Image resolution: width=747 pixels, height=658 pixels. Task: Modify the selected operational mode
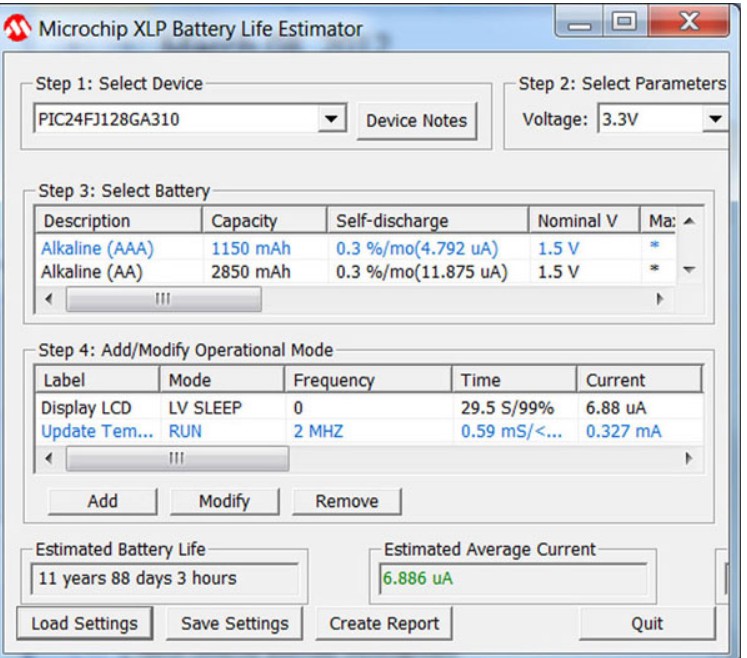[224, 501]
